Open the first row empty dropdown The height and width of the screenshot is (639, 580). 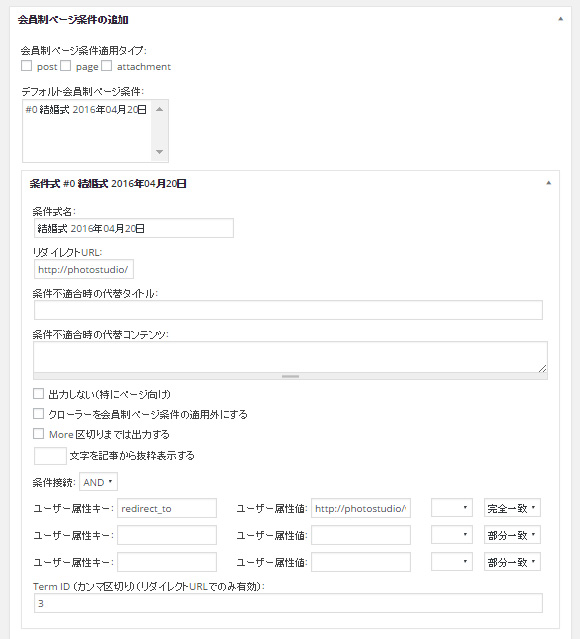(452, 508)
